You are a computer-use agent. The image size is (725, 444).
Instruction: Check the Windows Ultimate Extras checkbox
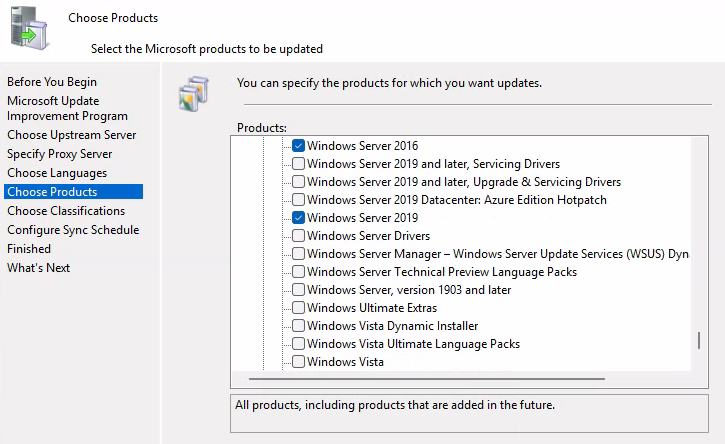(298, 308)
